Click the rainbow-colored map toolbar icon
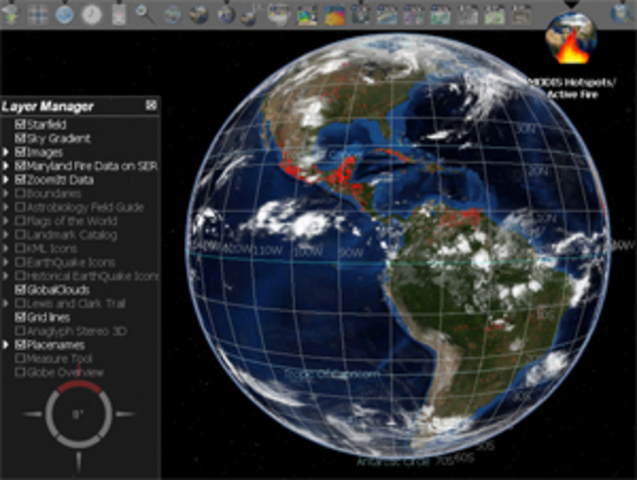This screenshot has width=637, height=480. (308, 15)
